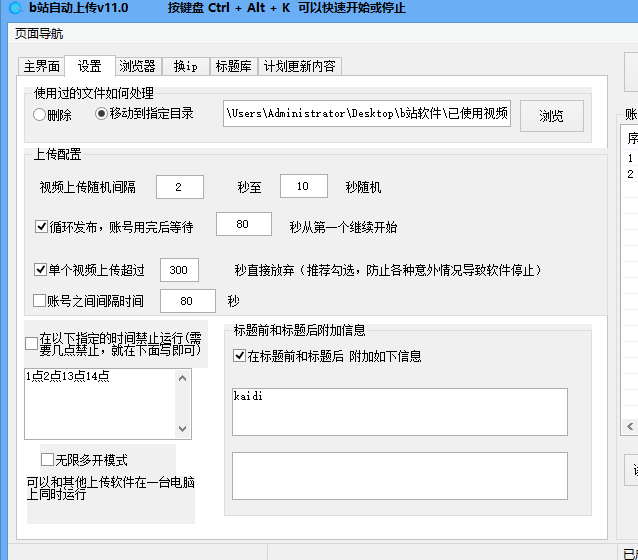This screenshot has height=560, width=638.
Task: Click the title prefix box containing kaidi
Action: 400,412
